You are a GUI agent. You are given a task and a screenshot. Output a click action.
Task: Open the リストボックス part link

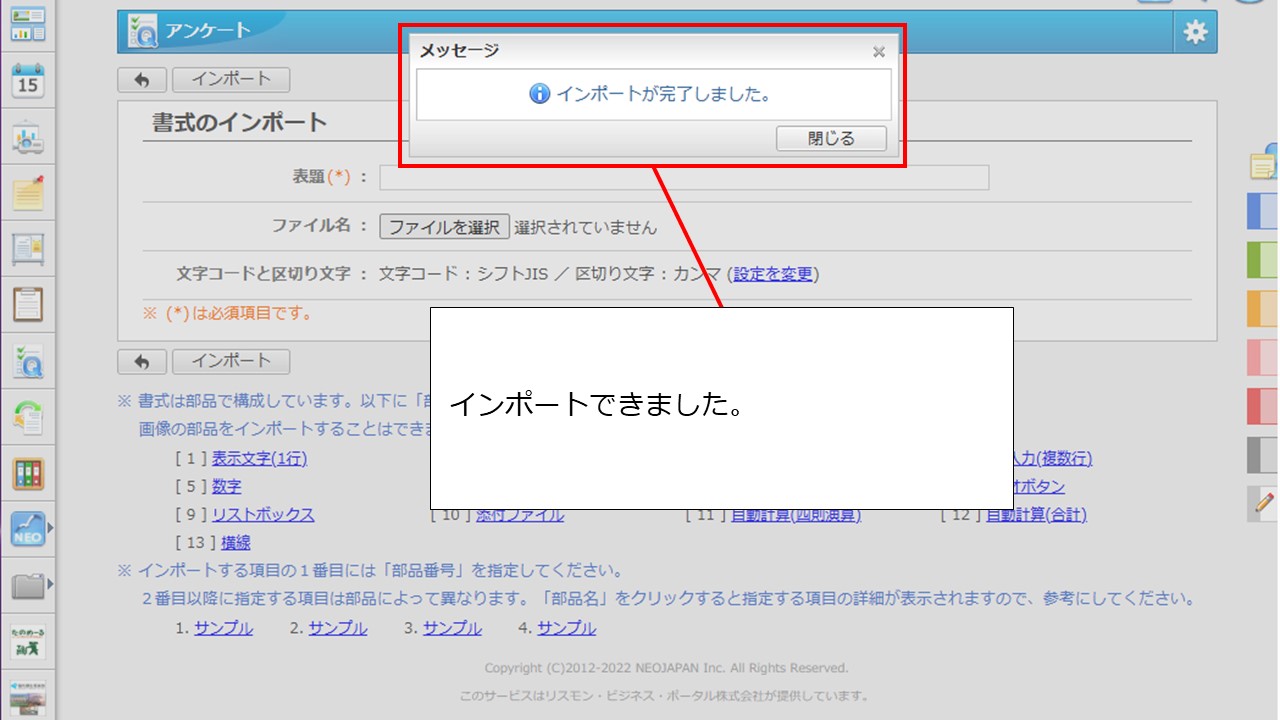[x=263, y=515]
